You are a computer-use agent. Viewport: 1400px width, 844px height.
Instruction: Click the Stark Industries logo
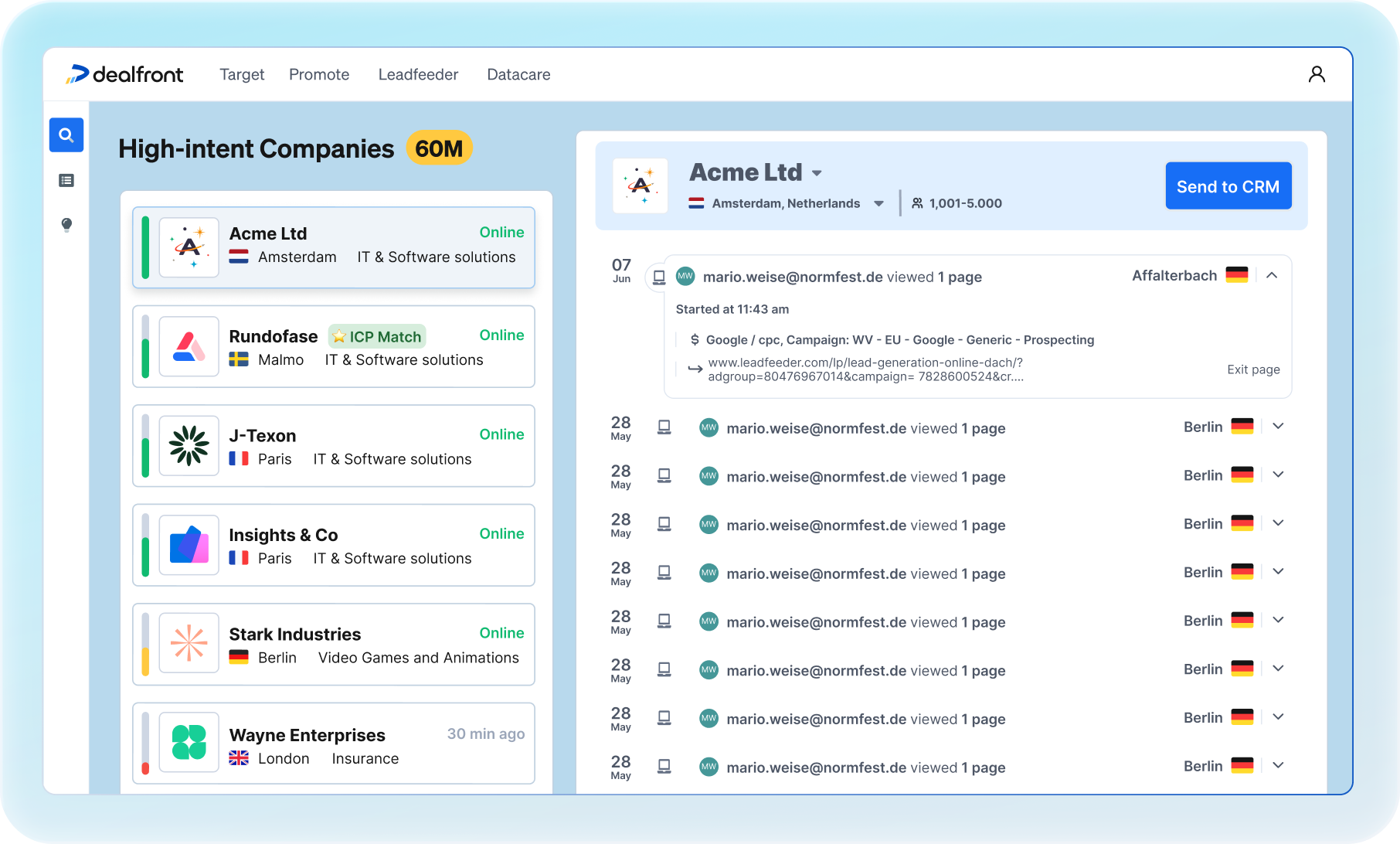(189, 645)
